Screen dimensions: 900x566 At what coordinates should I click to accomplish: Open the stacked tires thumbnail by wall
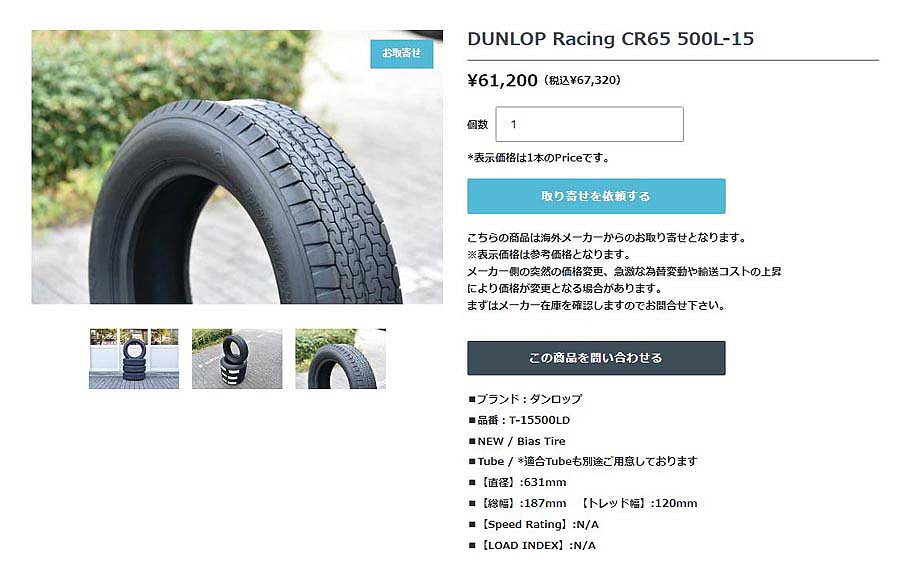134,359
